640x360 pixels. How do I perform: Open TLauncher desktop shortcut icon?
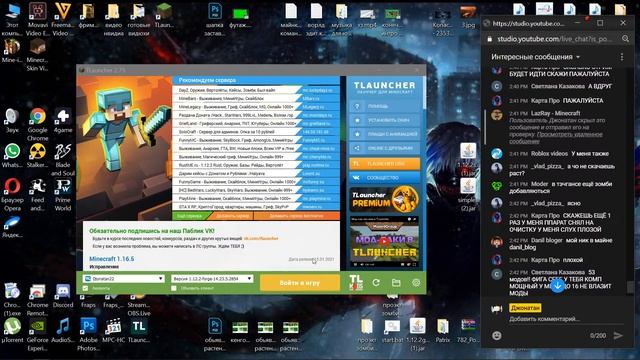click(x=139, y=326)
